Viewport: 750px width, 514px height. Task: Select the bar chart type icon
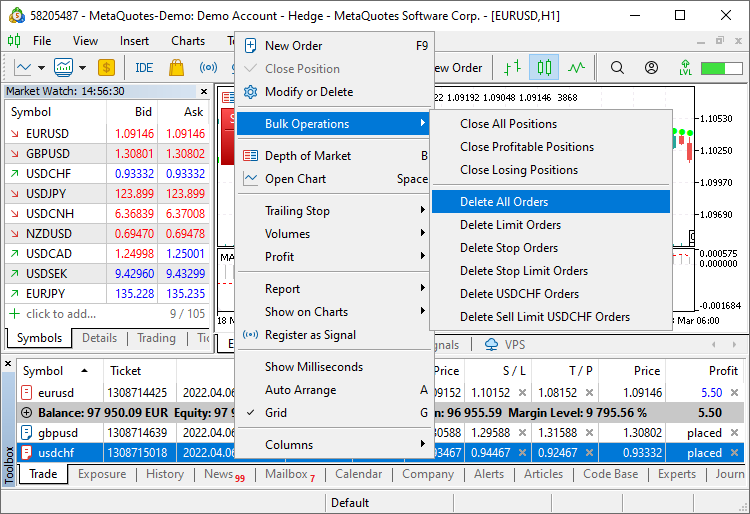coord(512,67)
